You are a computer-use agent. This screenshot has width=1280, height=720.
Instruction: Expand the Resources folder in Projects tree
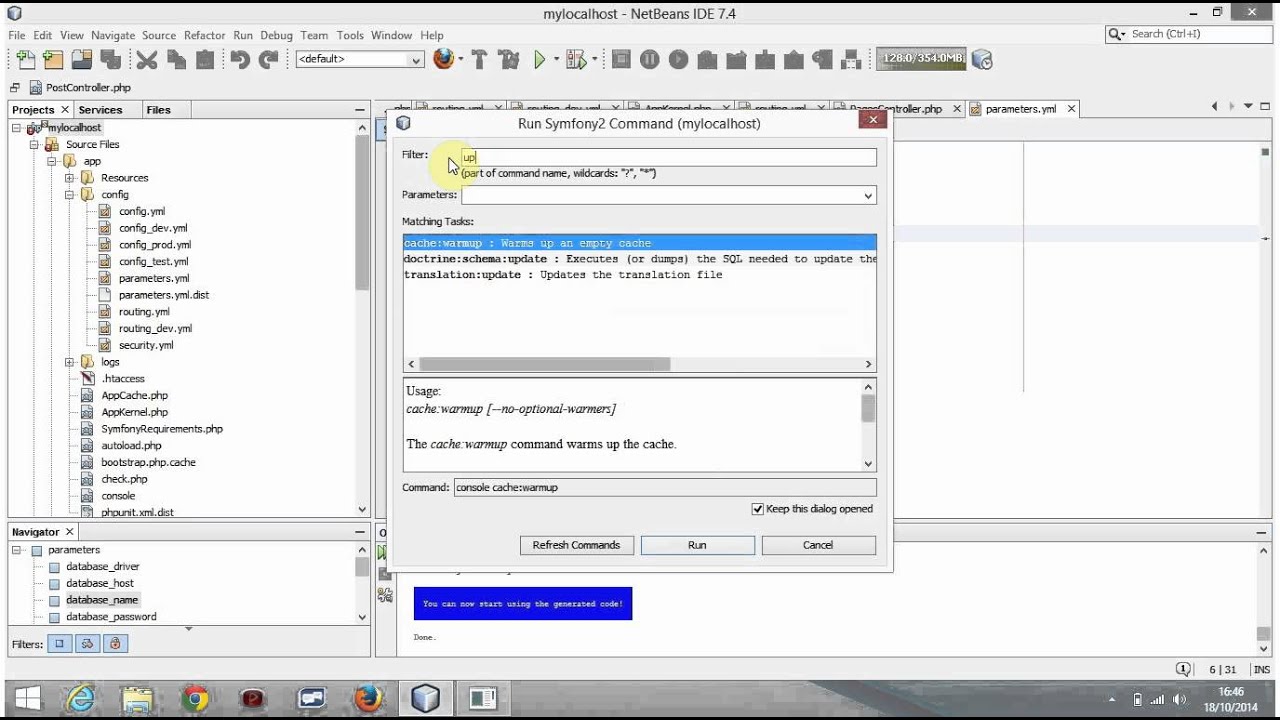tap(70, 178)
